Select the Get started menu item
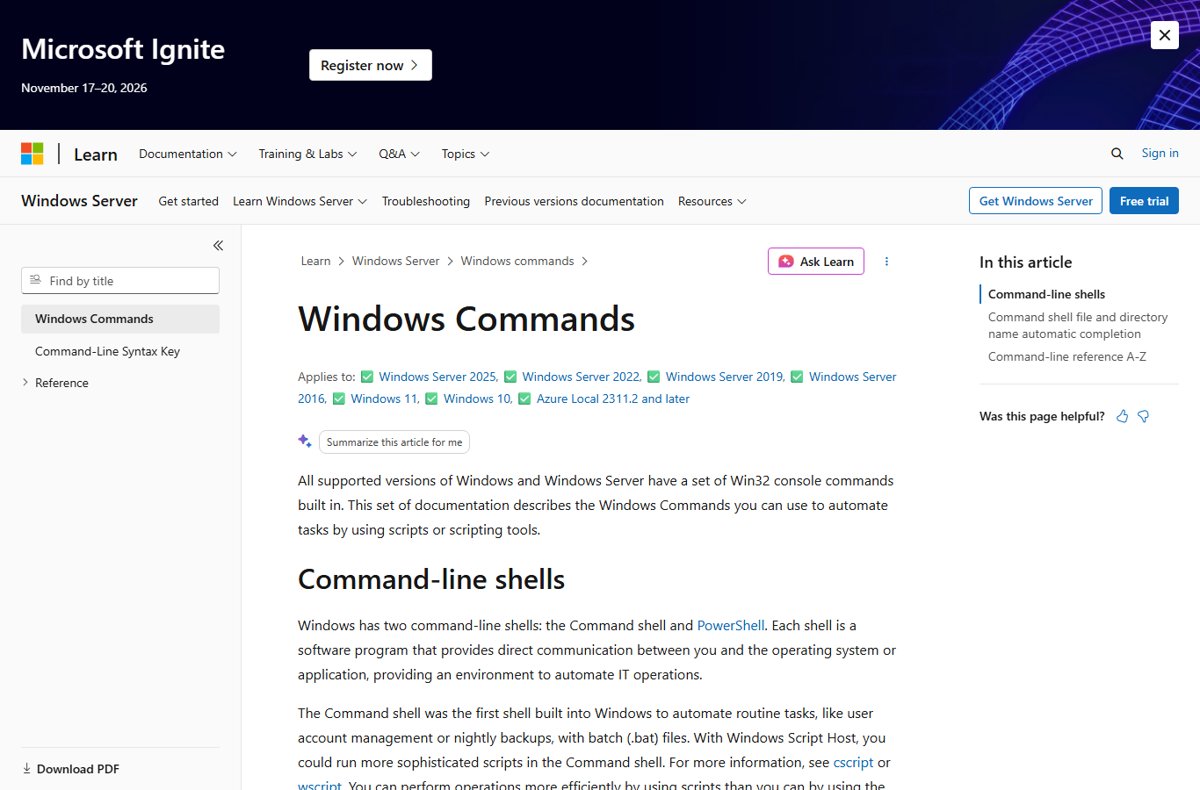The height and width of the screenshot is (790, 1200). coord(188,201)
